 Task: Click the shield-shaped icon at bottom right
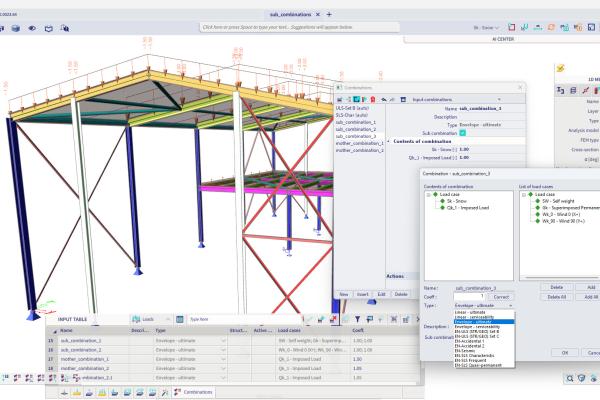coord(582,378)
